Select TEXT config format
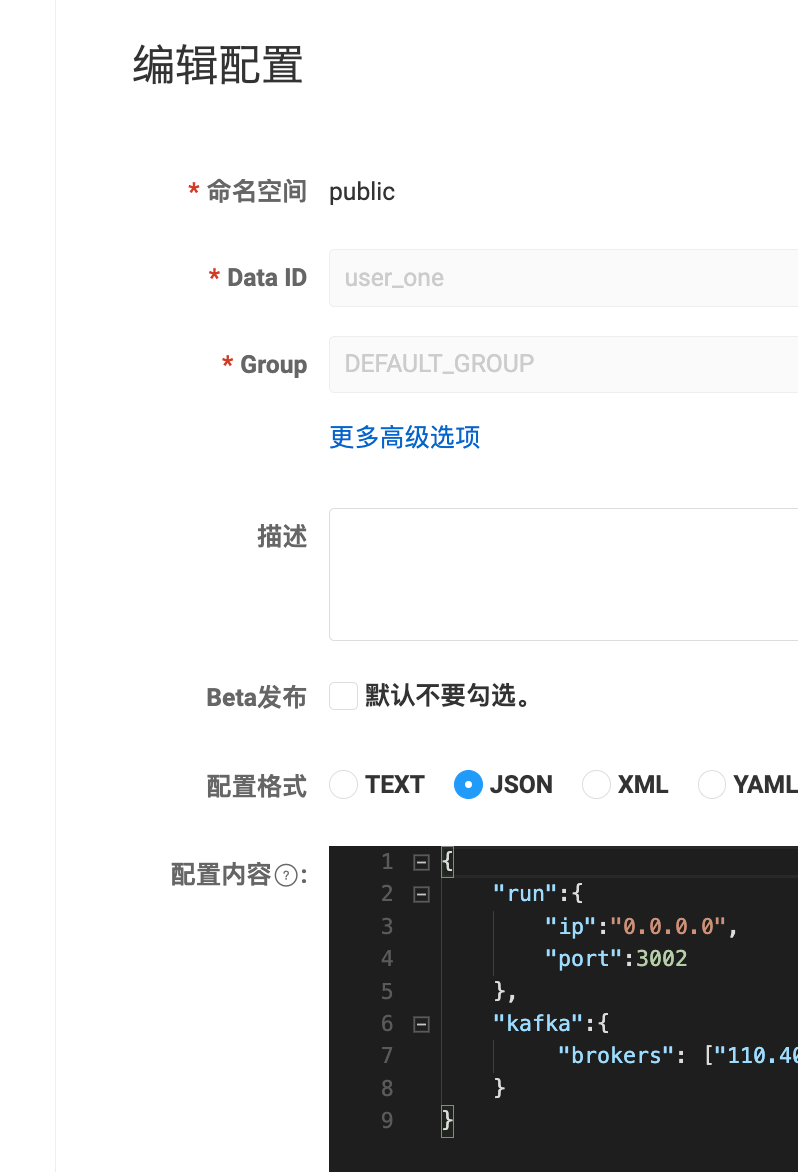 tap(344, 785)
